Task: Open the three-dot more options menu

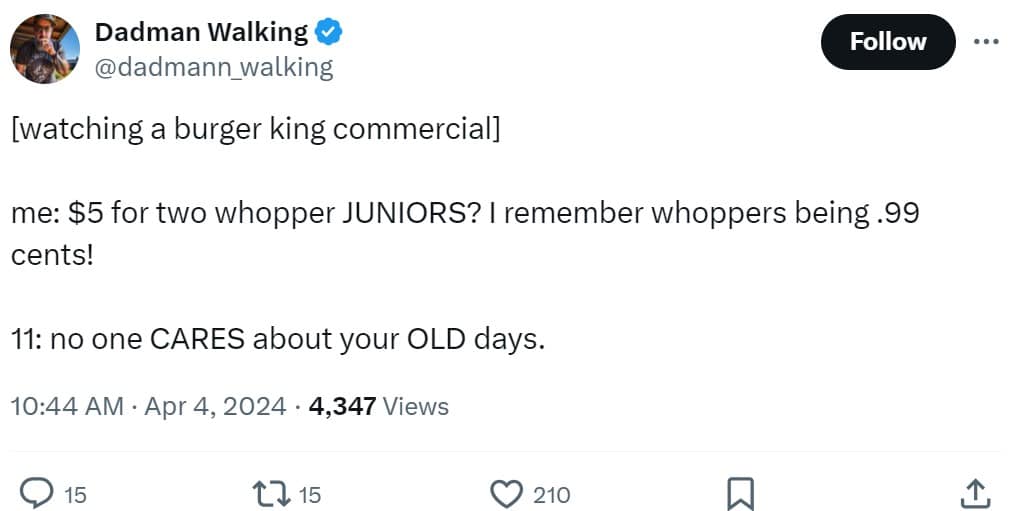Action: (986, 42)
